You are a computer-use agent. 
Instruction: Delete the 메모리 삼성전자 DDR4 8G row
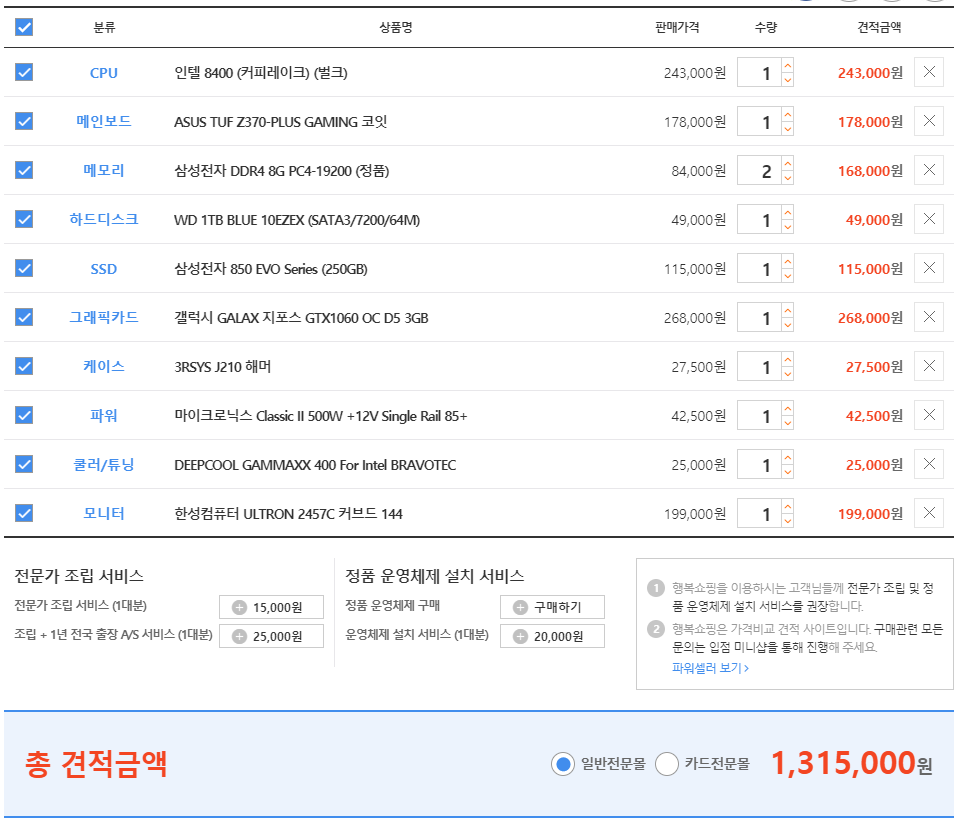tap(928, 170)
